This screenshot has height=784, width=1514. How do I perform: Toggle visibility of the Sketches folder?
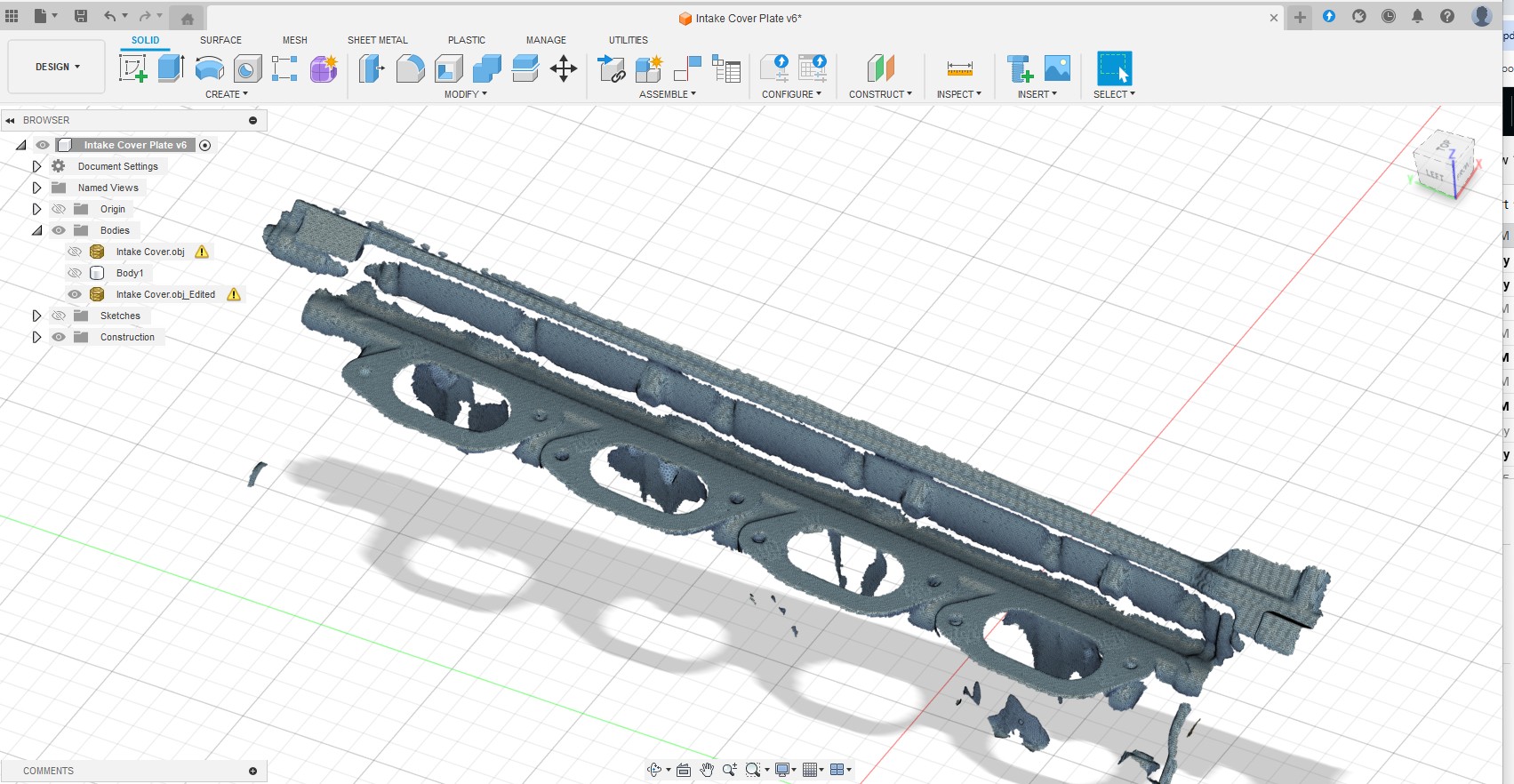click(59, 316)
